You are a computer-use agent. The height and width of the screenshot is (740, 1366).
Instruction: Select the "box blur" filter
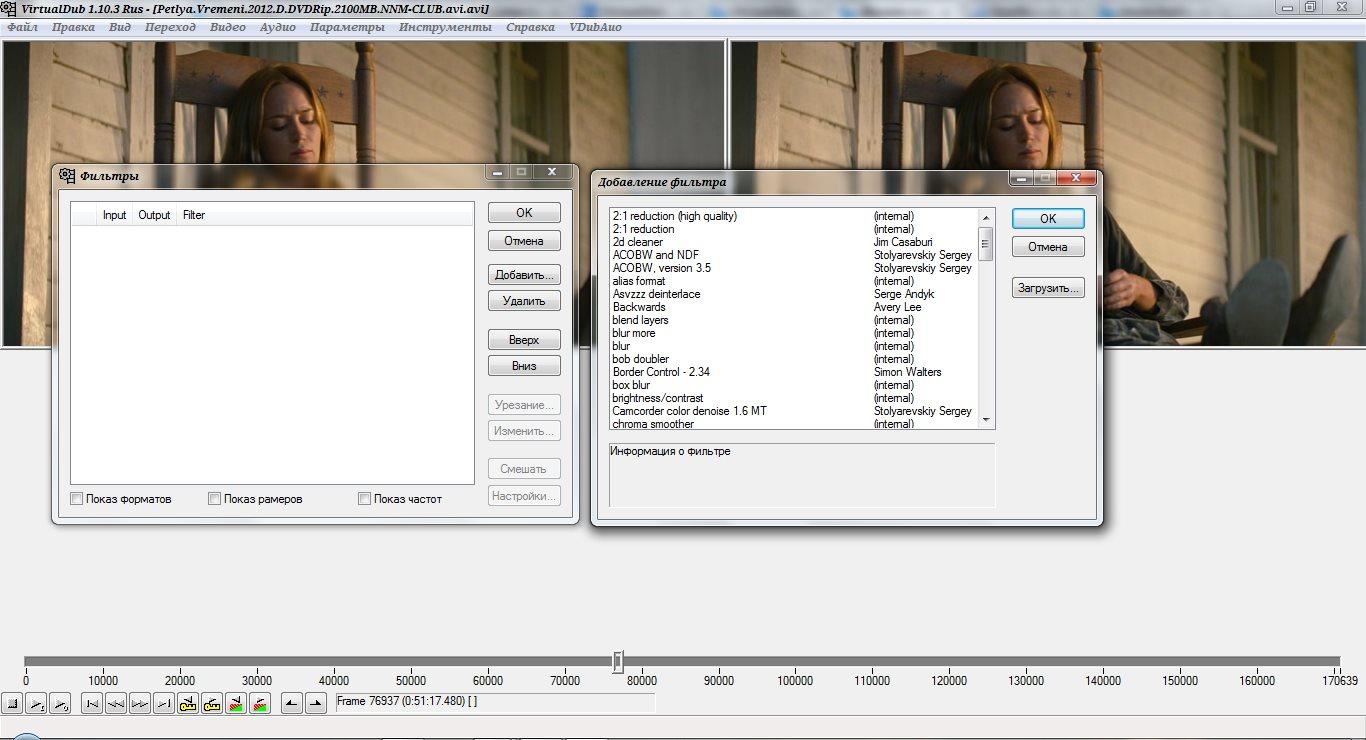[792, 385]
